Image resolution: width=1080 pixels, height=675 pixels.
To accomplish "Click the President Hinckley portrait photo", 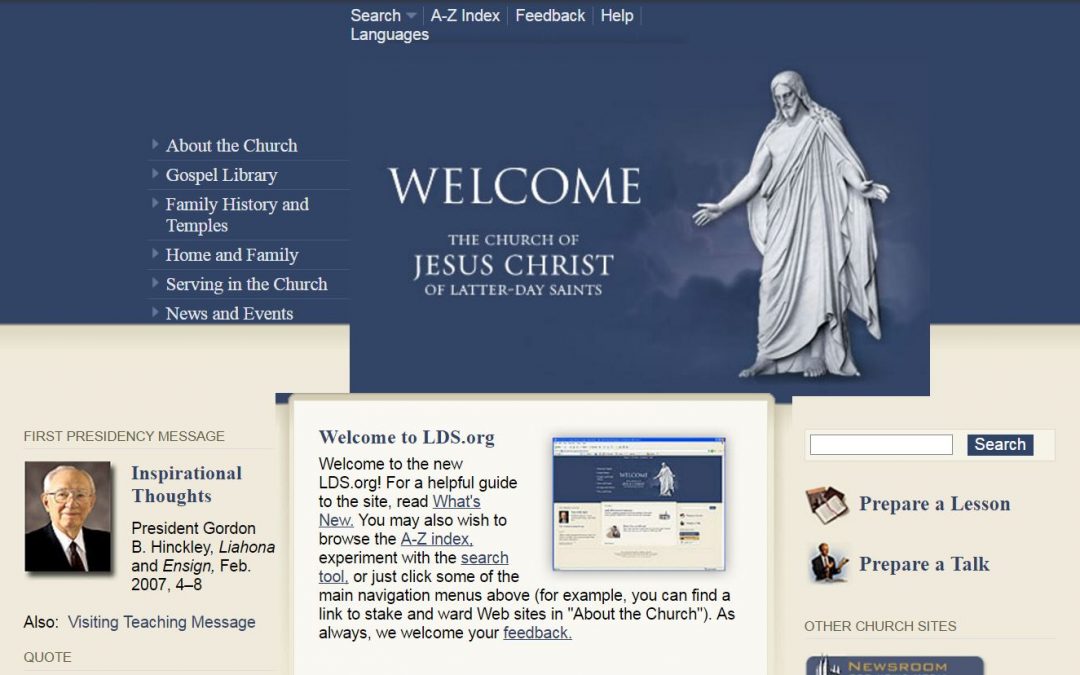I will tap(68, 517).
